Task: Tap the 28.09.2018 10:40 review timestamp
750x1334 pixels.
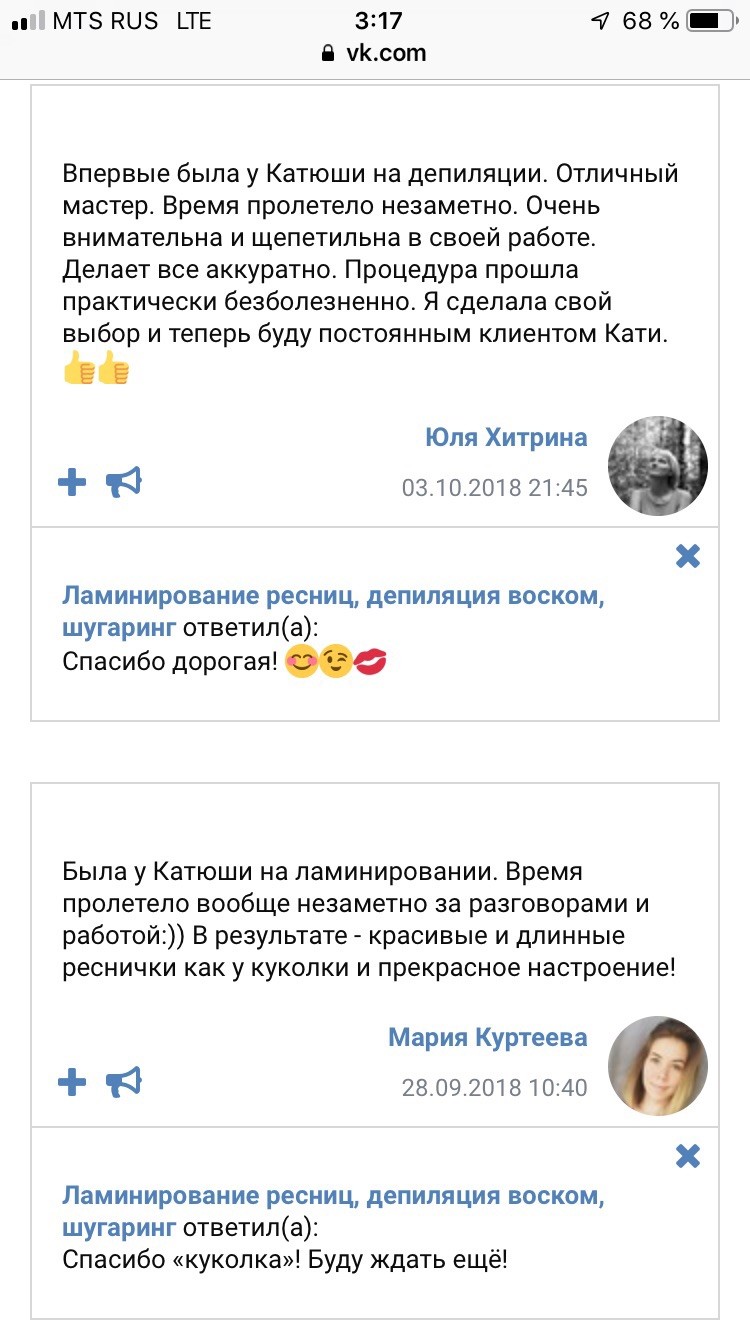Action: click(494, 1087)
